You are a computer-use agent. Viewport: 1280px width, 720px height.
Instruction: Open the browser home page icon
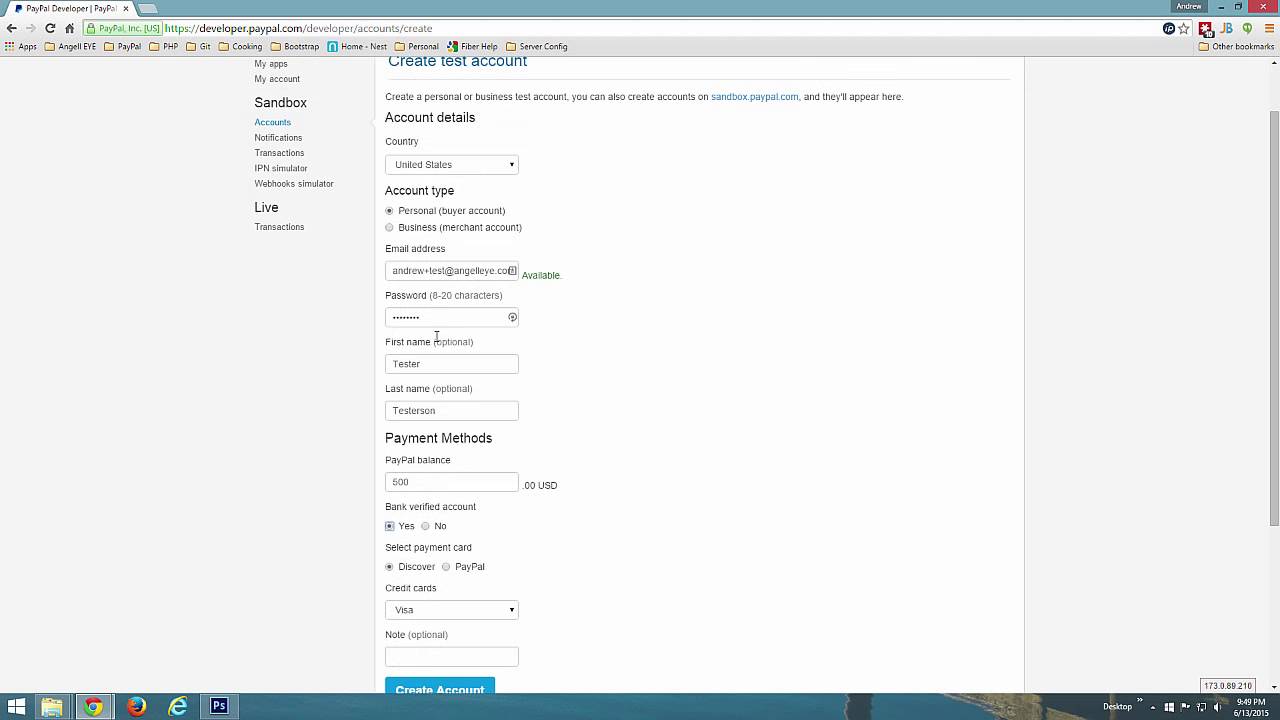point(69,28)
